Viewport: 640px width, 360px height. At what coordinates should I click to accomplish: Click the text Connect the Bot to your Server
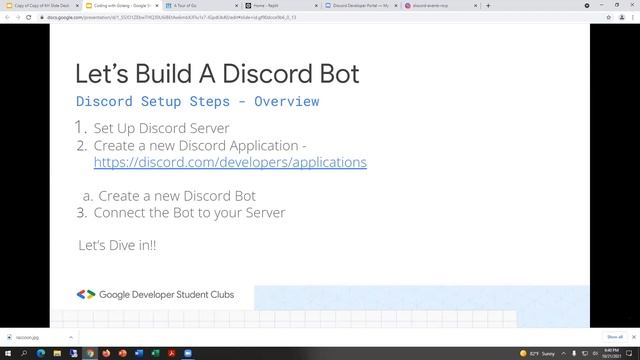189,213
